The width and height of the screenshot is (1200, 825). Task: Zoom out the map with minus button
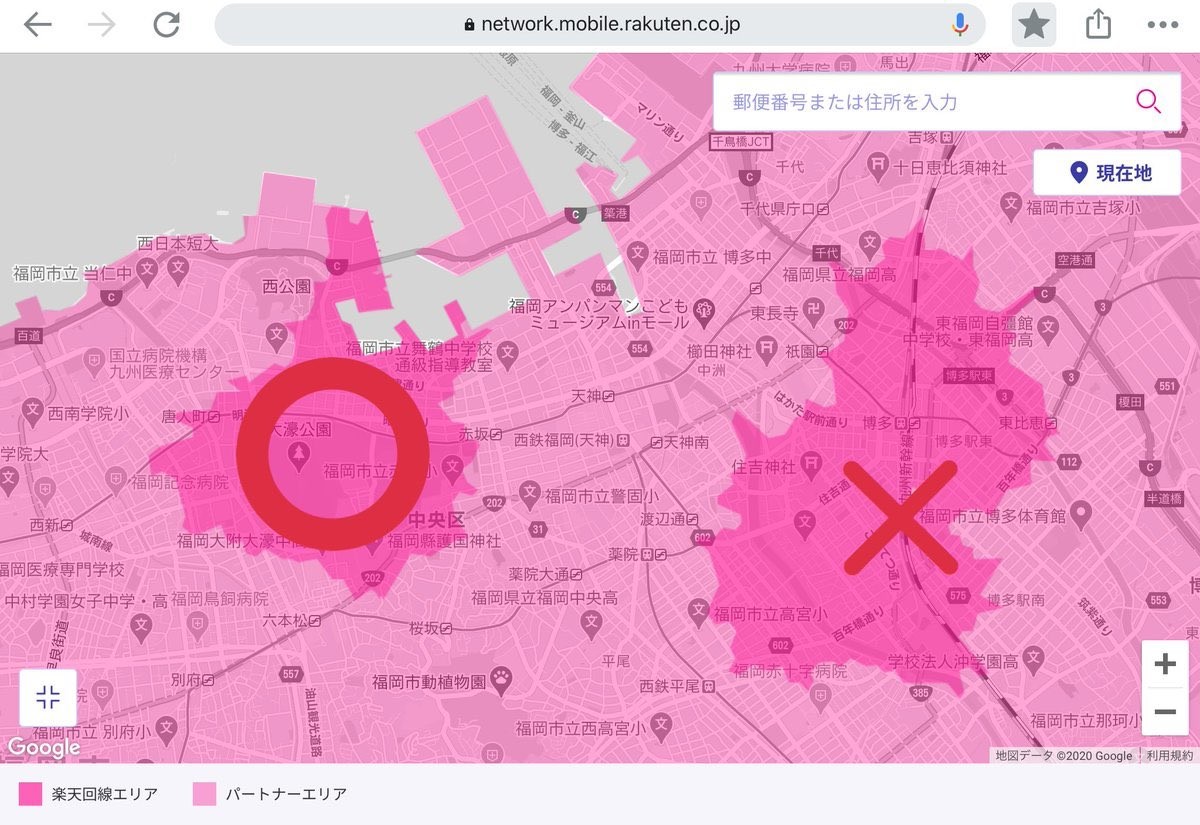[x=1165, y=711]
